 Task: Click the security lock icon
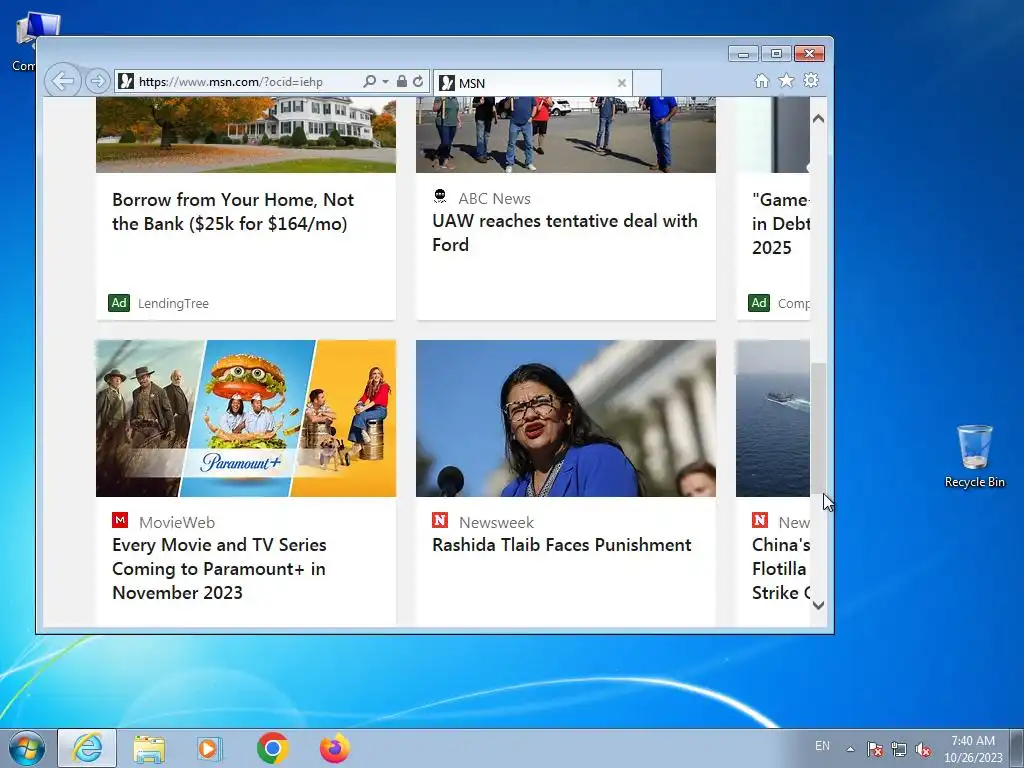(x=402, y=81)
